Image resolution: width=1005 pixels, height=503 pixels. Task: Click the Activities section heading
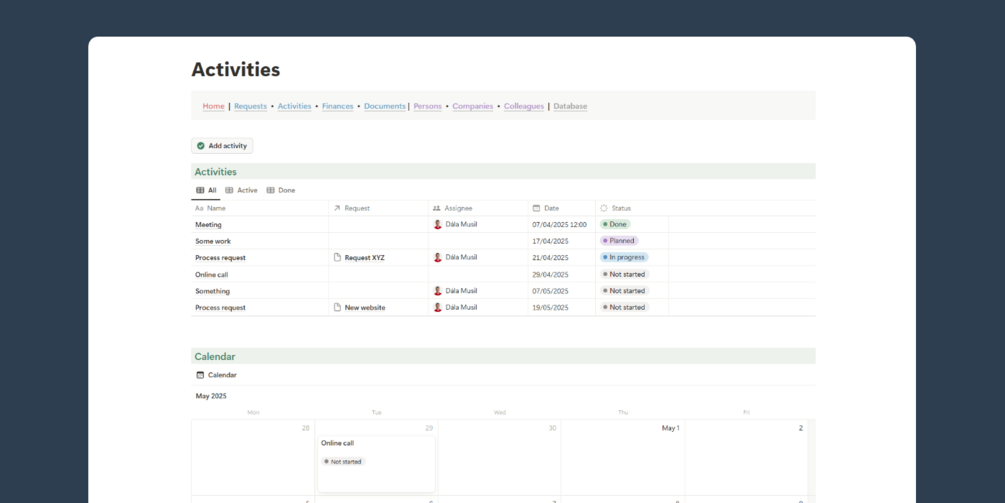point(215,172)
